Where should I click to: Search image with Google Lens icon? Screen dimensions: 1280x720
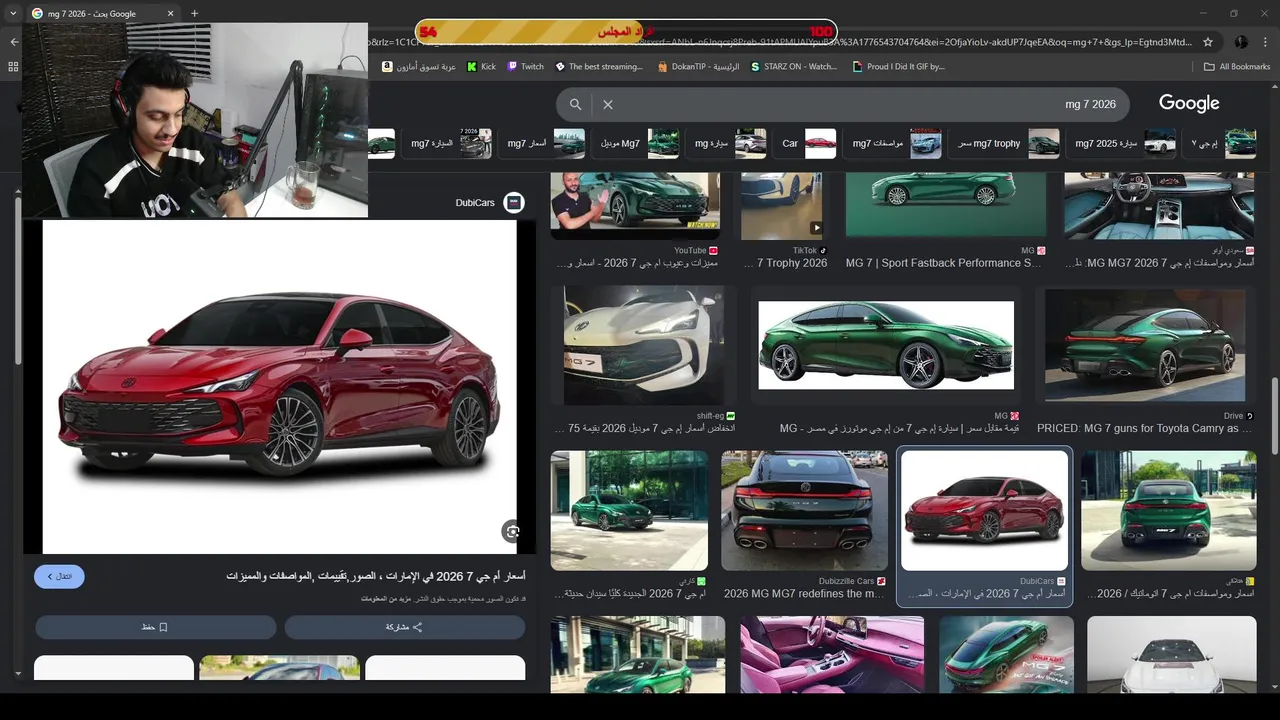click(512, 532)
